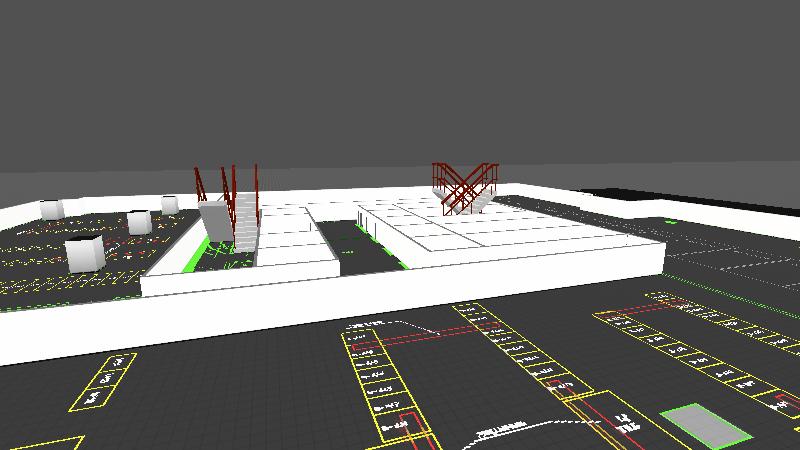Screen dimensions: 800x450
Task: Select the white cube nearest the left staircase
Action: [x=170, y=204]
